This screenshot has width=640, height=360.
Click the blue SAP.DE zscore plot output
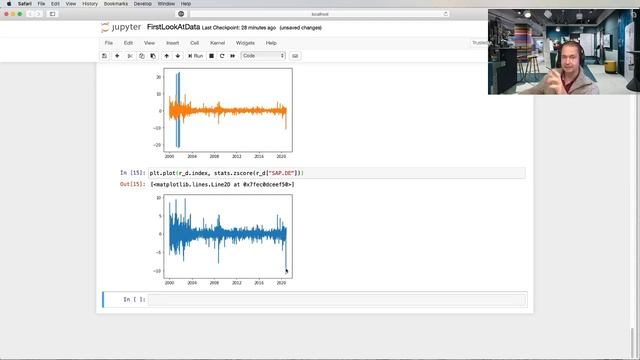click(x=223, y=240)
